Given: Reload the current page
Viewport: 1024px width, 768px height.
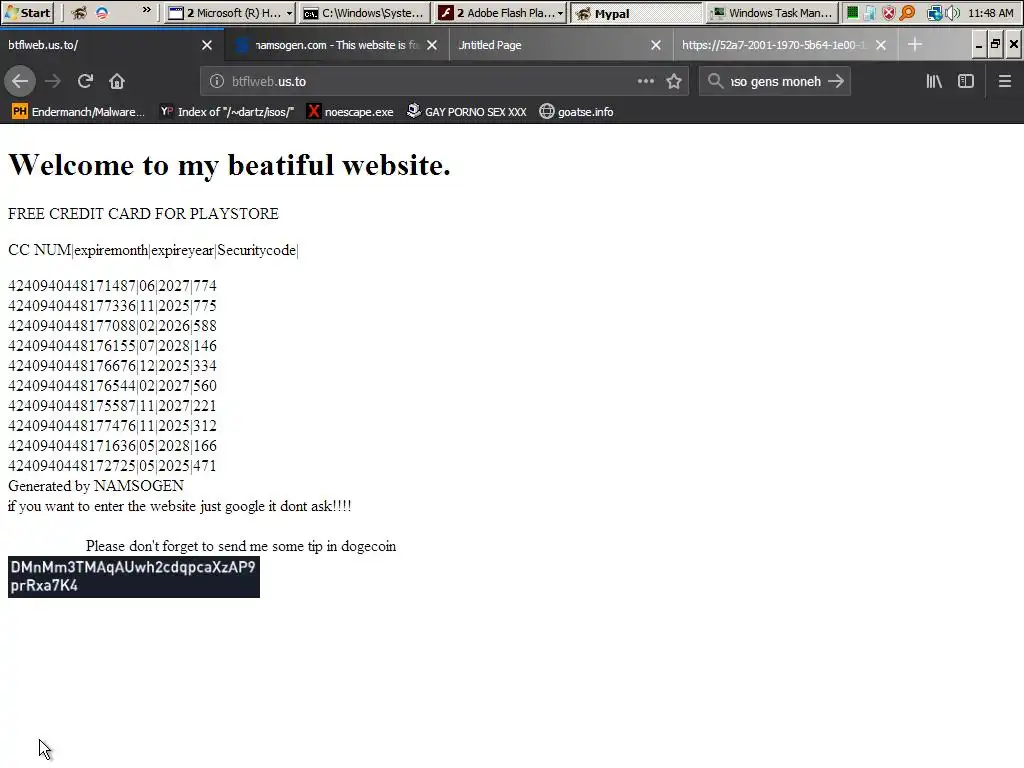Looking at the screenshot, I should (x=85, y=81).
